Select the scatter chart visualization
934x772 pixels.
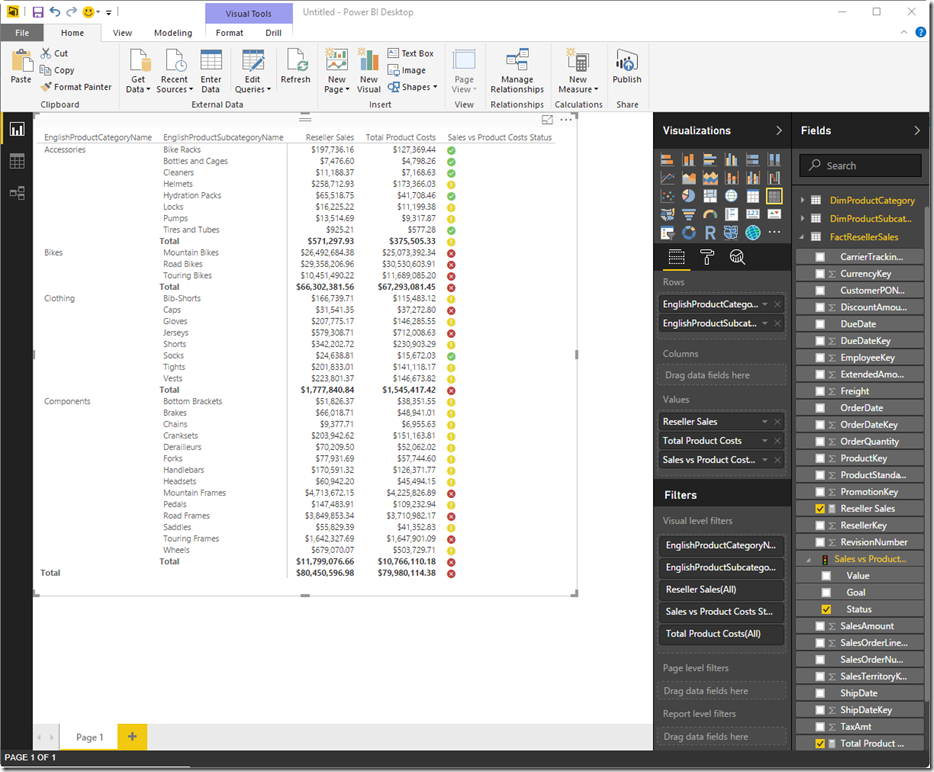(667, 196)
